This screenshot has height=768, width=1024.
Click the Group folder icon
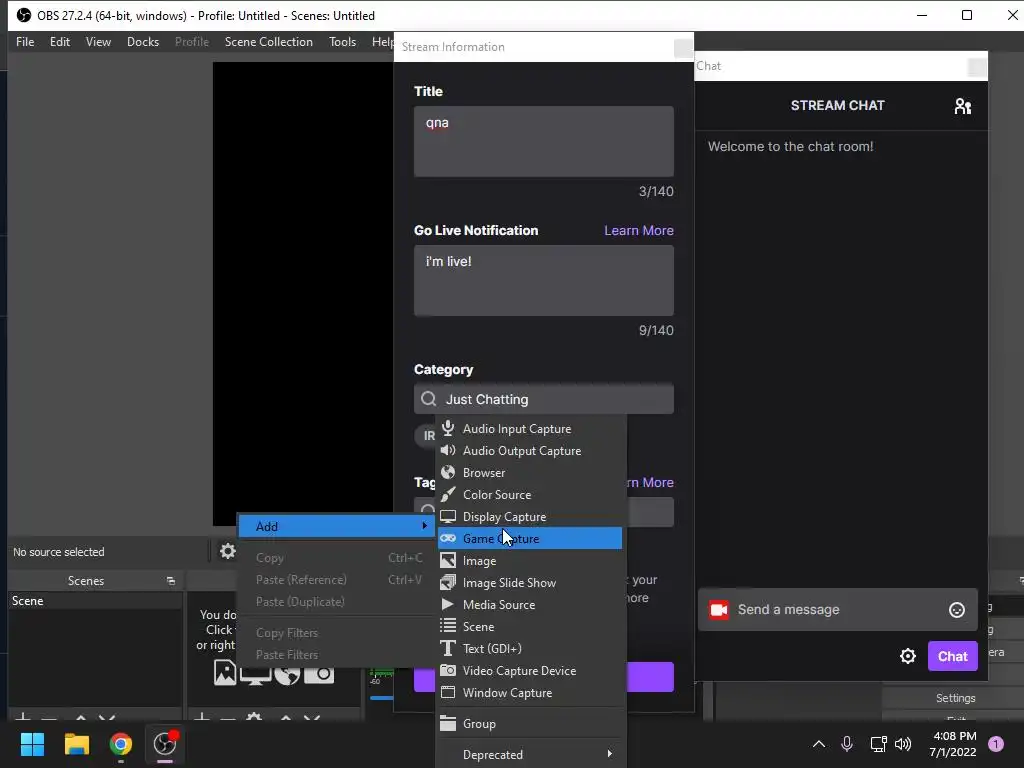448,723
